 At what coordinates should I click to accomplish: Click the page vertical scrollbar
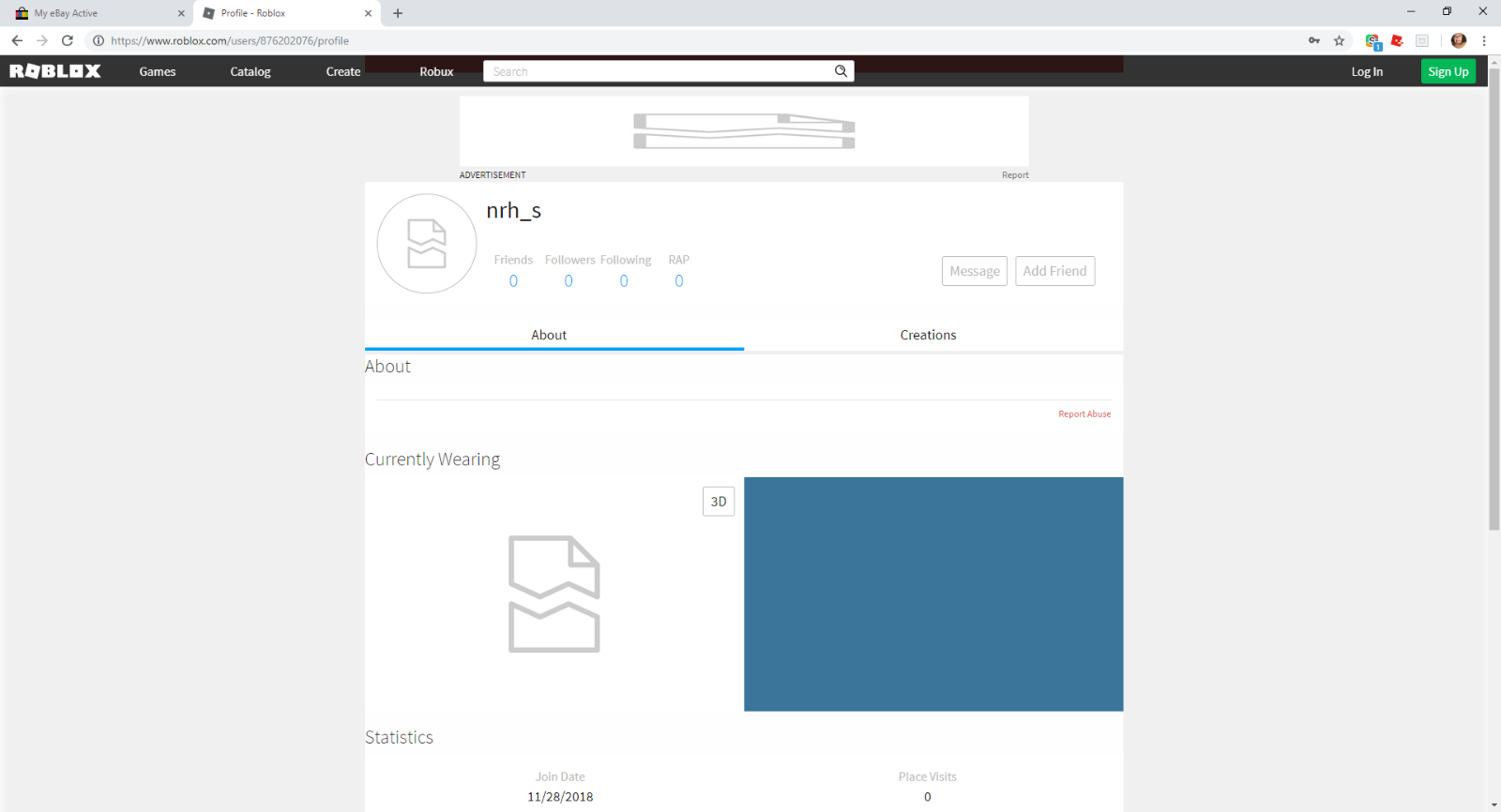point(1494,300)
